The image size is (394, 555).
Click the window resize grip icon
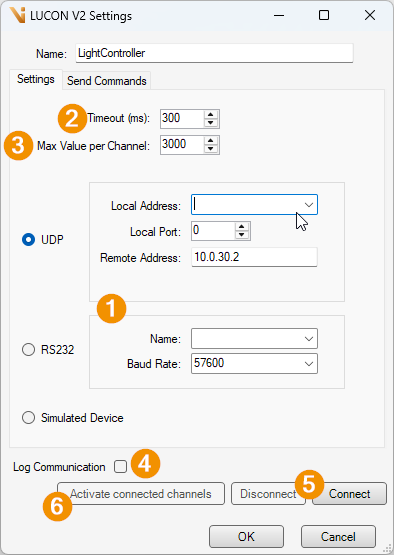[387, 548]
